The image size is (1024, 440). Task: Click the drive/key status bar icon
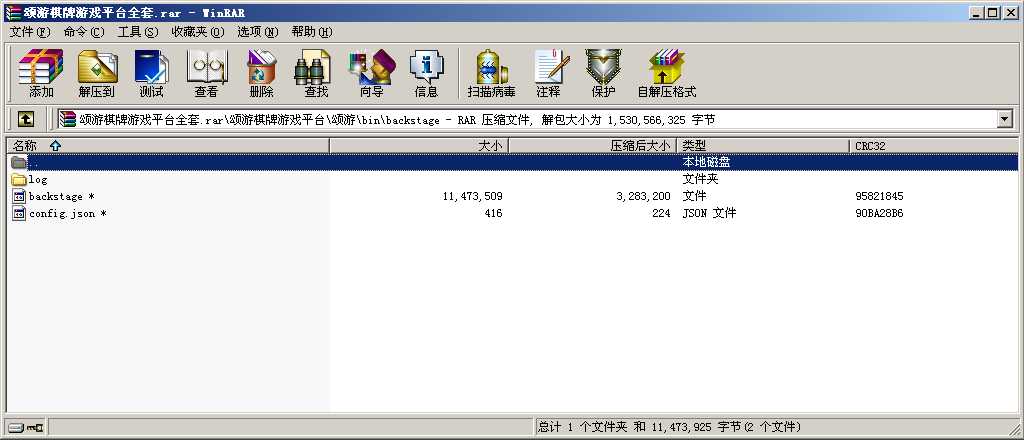[25, 428]
